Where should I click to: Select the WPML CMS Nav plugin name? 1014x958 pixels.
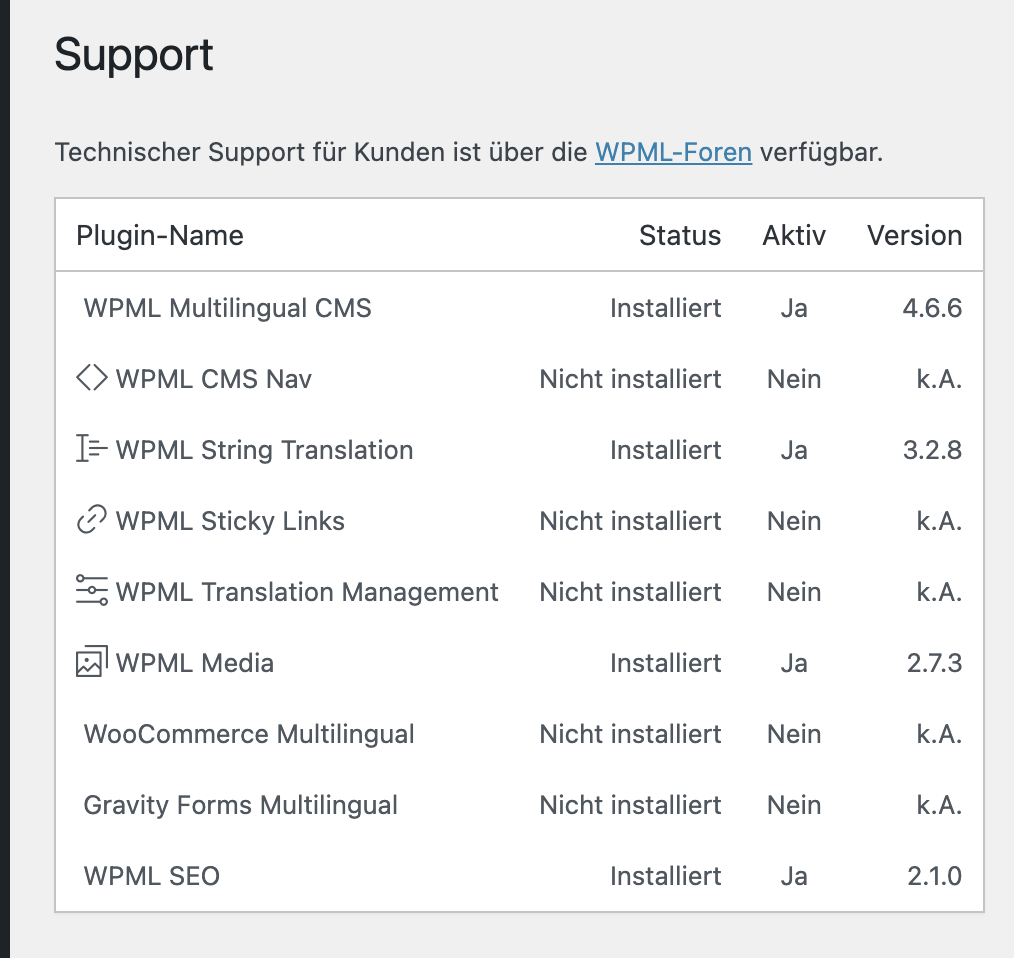tap(213, 379)
